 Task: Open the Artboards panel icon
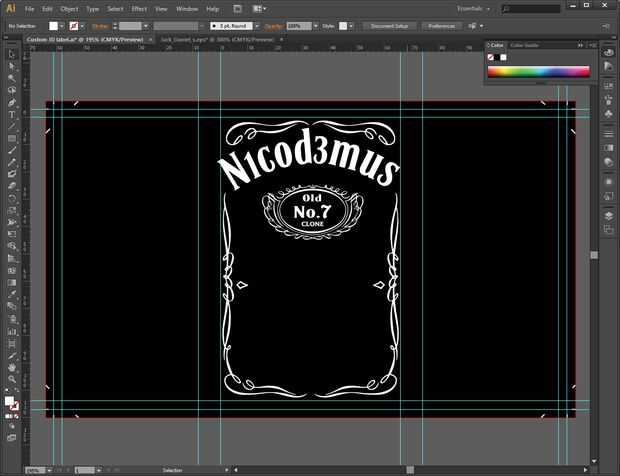609,229
